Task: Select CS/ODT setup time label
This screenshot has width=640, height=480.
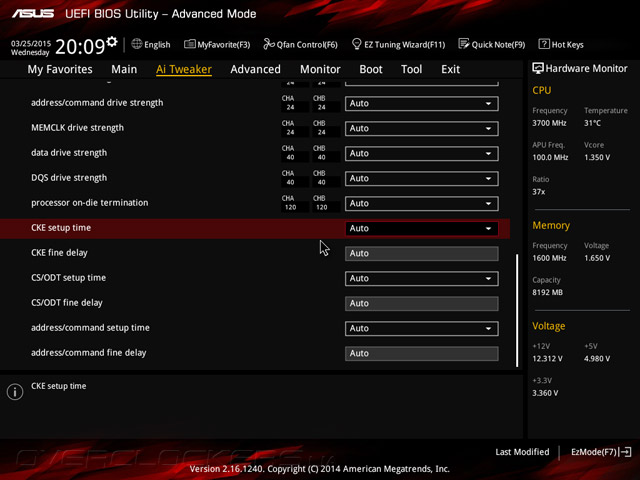Action: pos(68,278)
